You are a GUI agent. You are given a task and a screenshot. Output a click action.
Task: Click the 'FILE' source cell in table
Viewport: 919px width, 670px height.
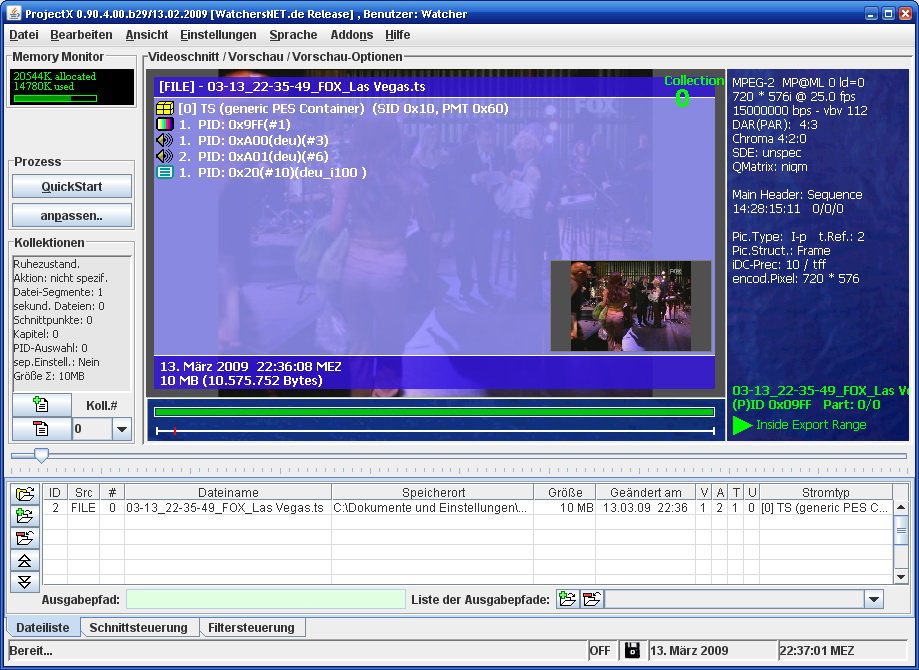(83, 508)
